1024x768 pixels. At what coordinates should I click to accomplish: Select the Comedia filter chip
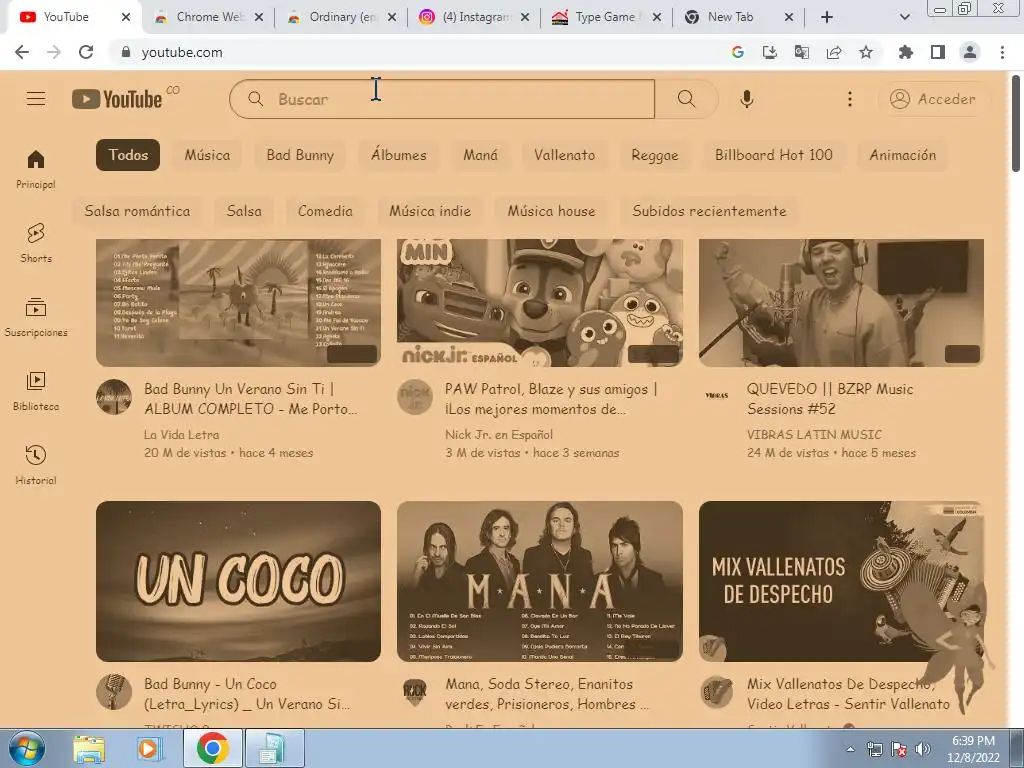click(x=325, y=211)
